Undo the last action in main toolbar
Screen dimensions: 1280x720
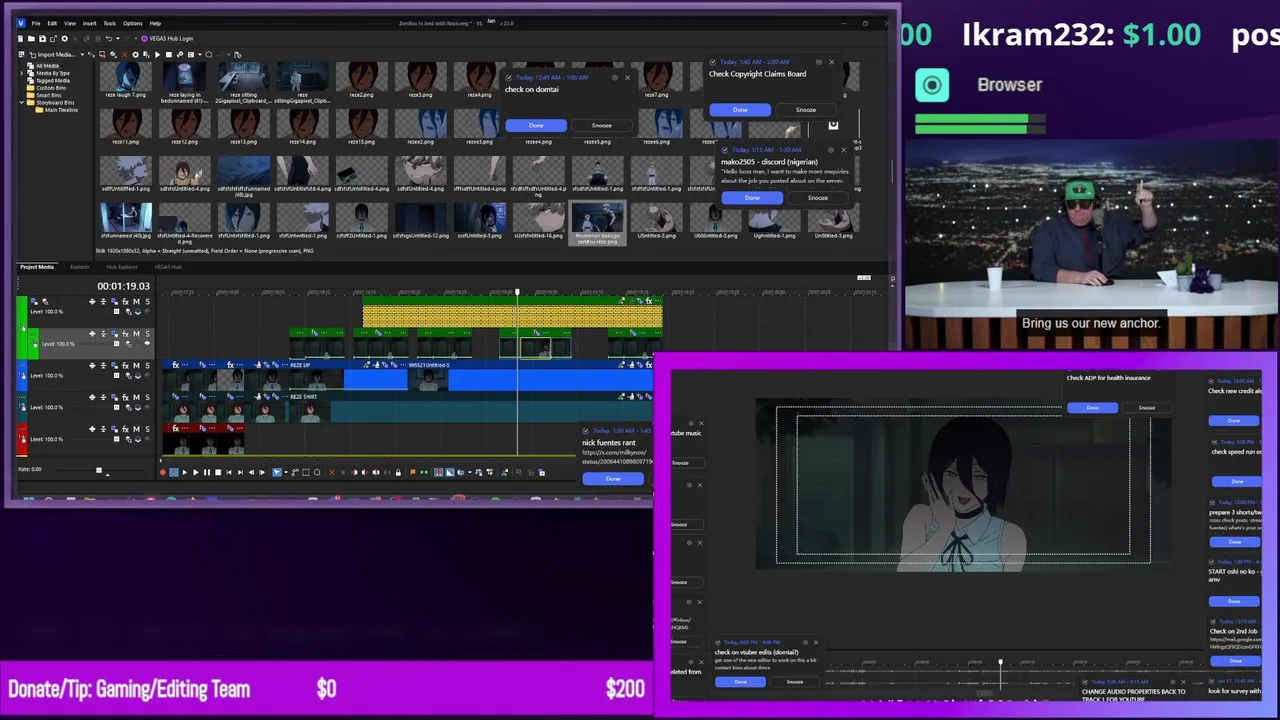(x=109, y=39)
